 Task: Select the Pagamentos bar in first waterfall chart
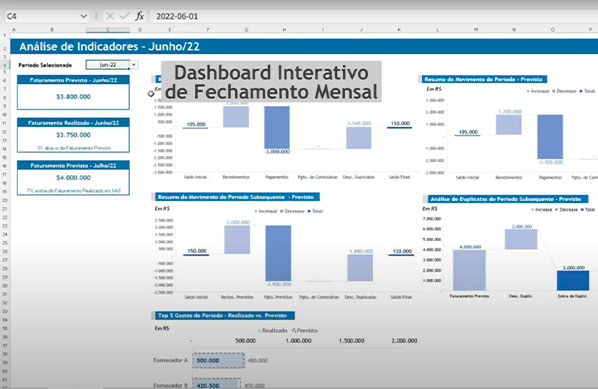click(277, 127)
